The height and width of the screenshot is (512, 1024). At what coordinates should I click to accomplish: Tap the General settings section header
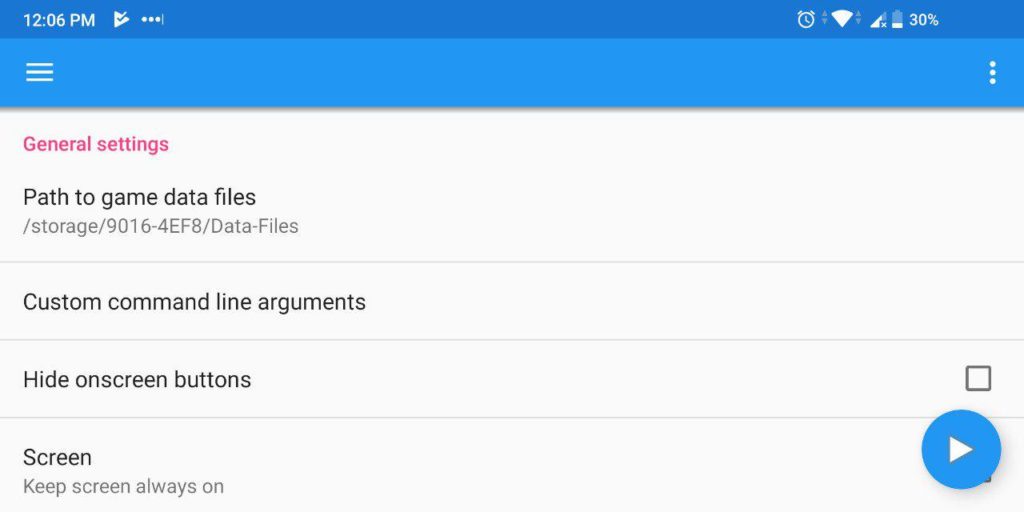(96, 144)
